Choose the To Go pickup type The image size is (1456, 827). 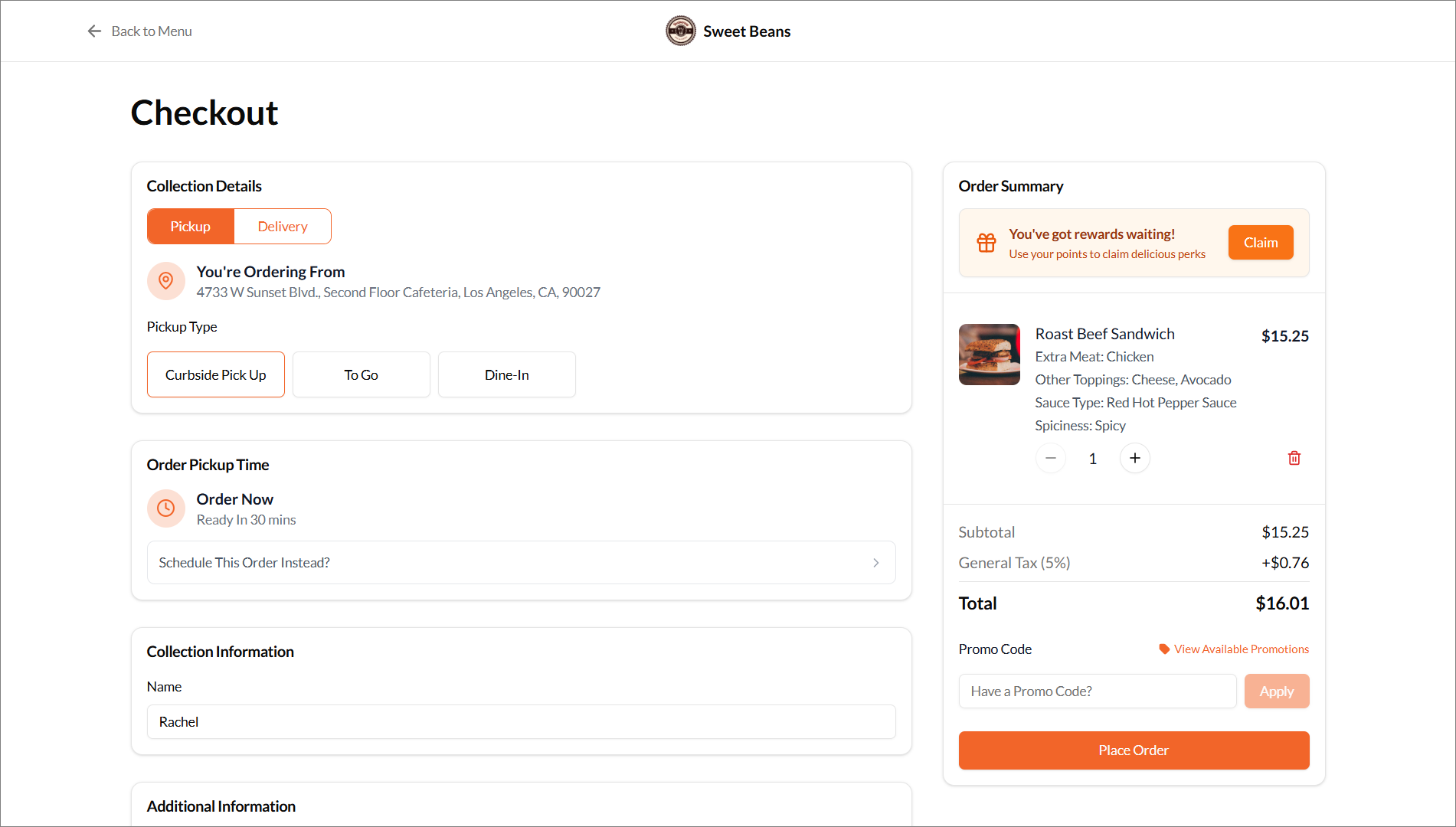tap(361, 374)
